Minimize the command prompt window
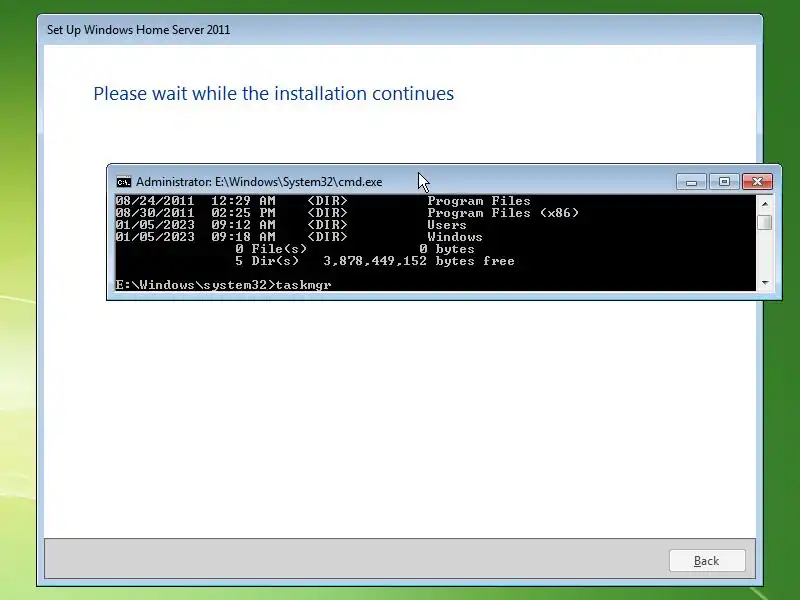Image resolution: width=800 pixels, height=600 pixels. coord(691,182)
